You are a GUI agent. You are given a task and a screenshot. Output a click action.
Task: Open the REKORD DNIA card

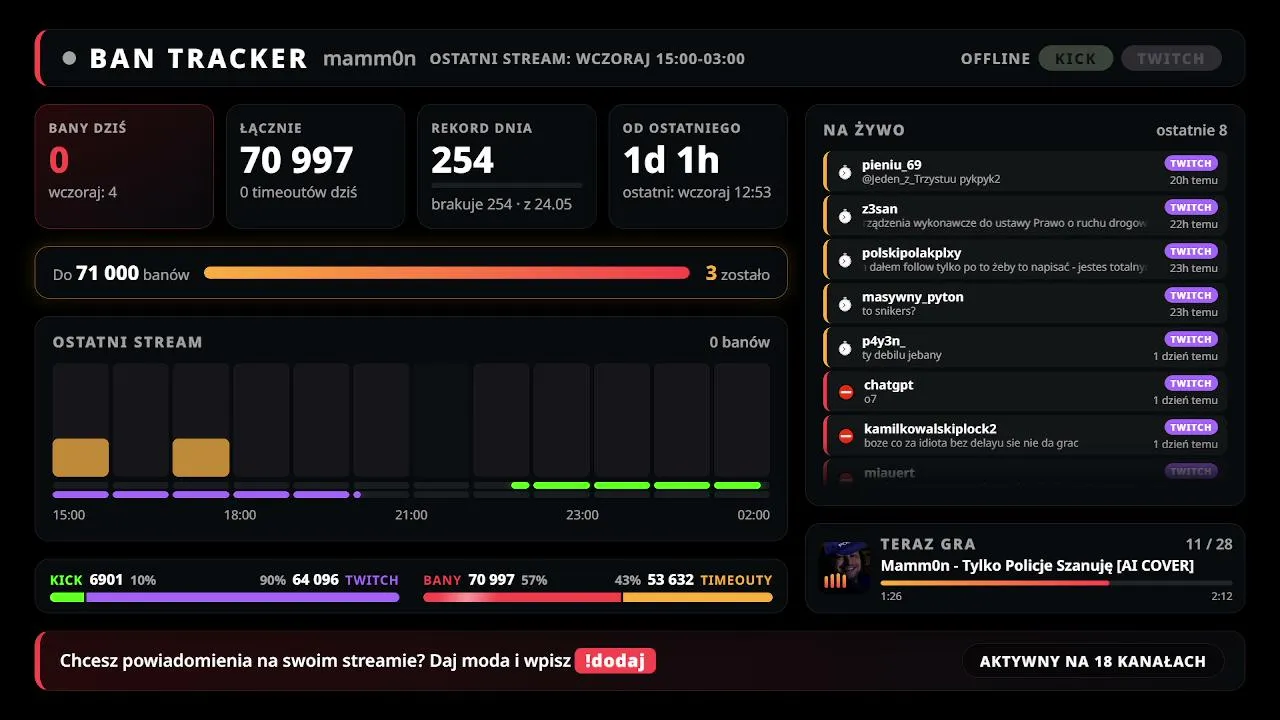point(507,166)
